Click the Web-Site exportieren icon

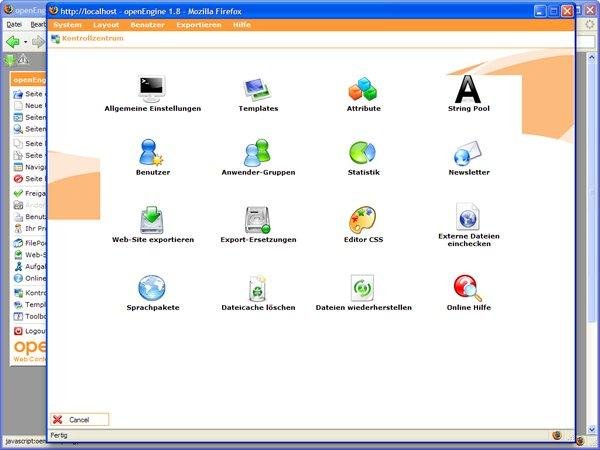pyautogui.click(x=152, y=220)
